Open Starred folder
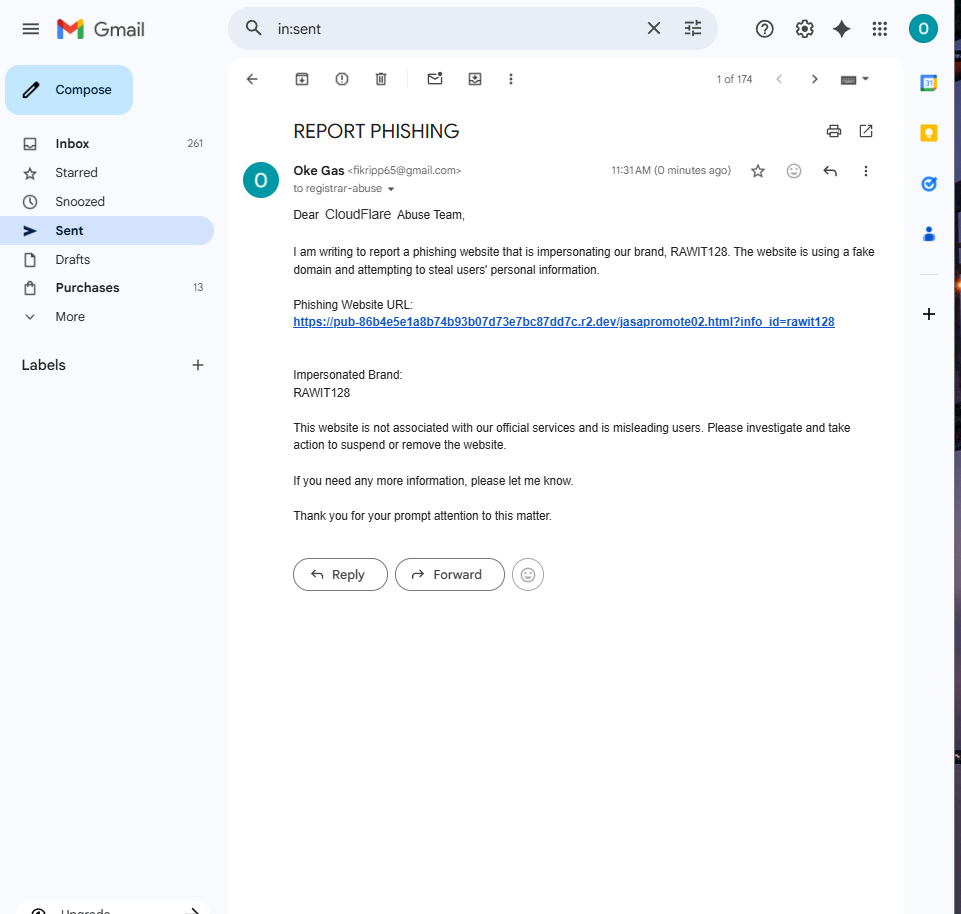961x914 pixels. [107, 173]
